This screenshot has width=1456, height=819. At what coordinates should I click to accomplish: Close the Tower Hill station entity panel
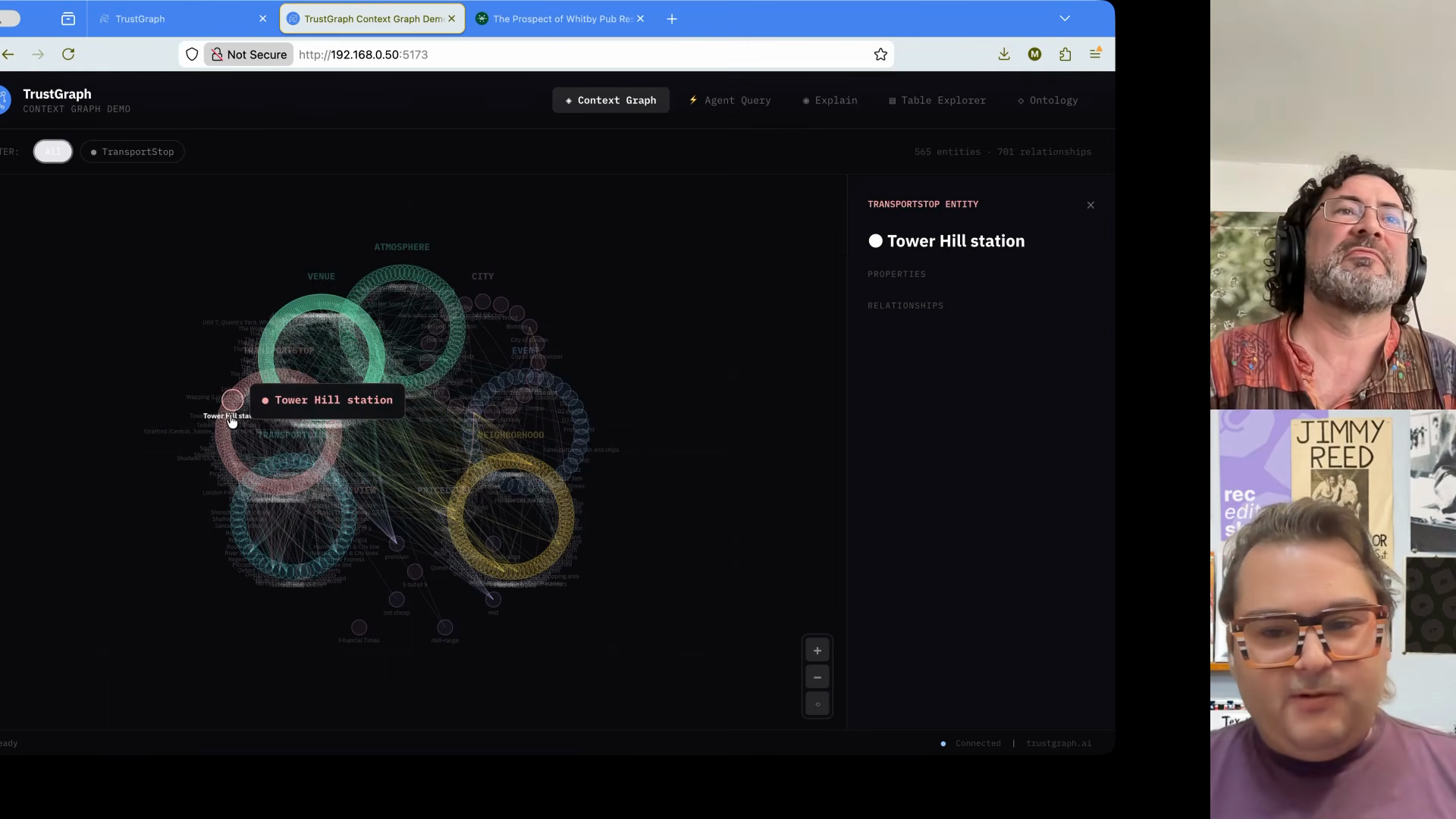coord(1090,206)
